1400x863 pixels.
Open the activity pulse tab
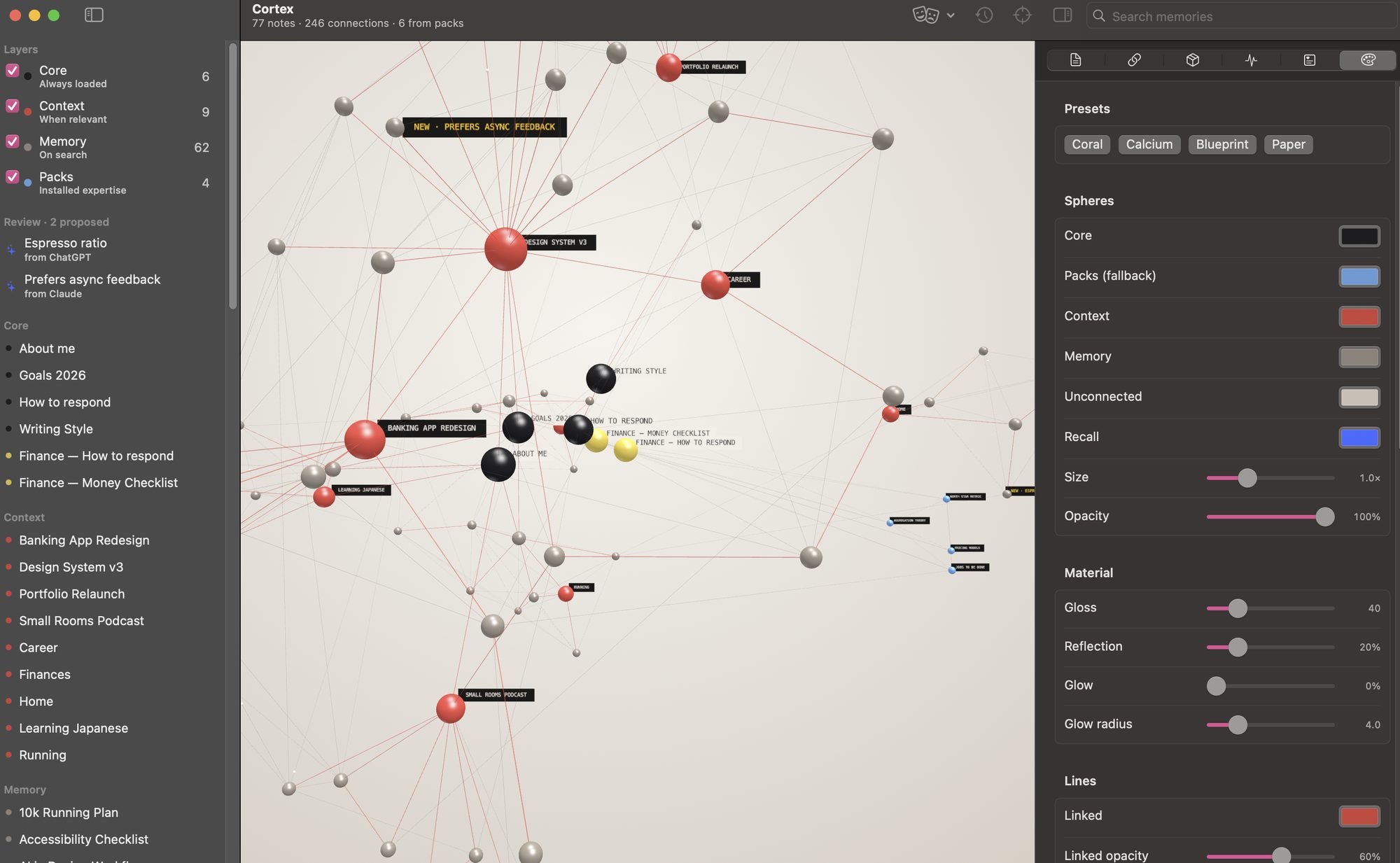[1251, 60]
